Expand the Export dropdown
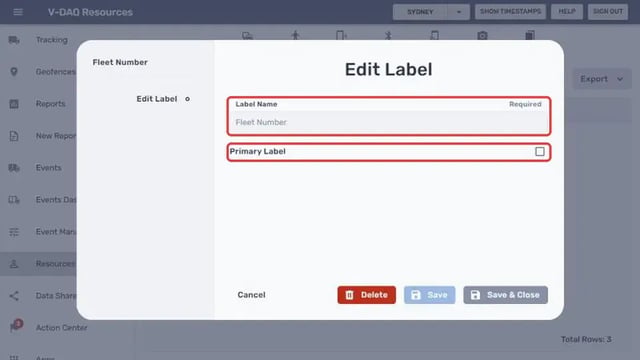The height and width of the screenshot is (360, 640). 602,79
